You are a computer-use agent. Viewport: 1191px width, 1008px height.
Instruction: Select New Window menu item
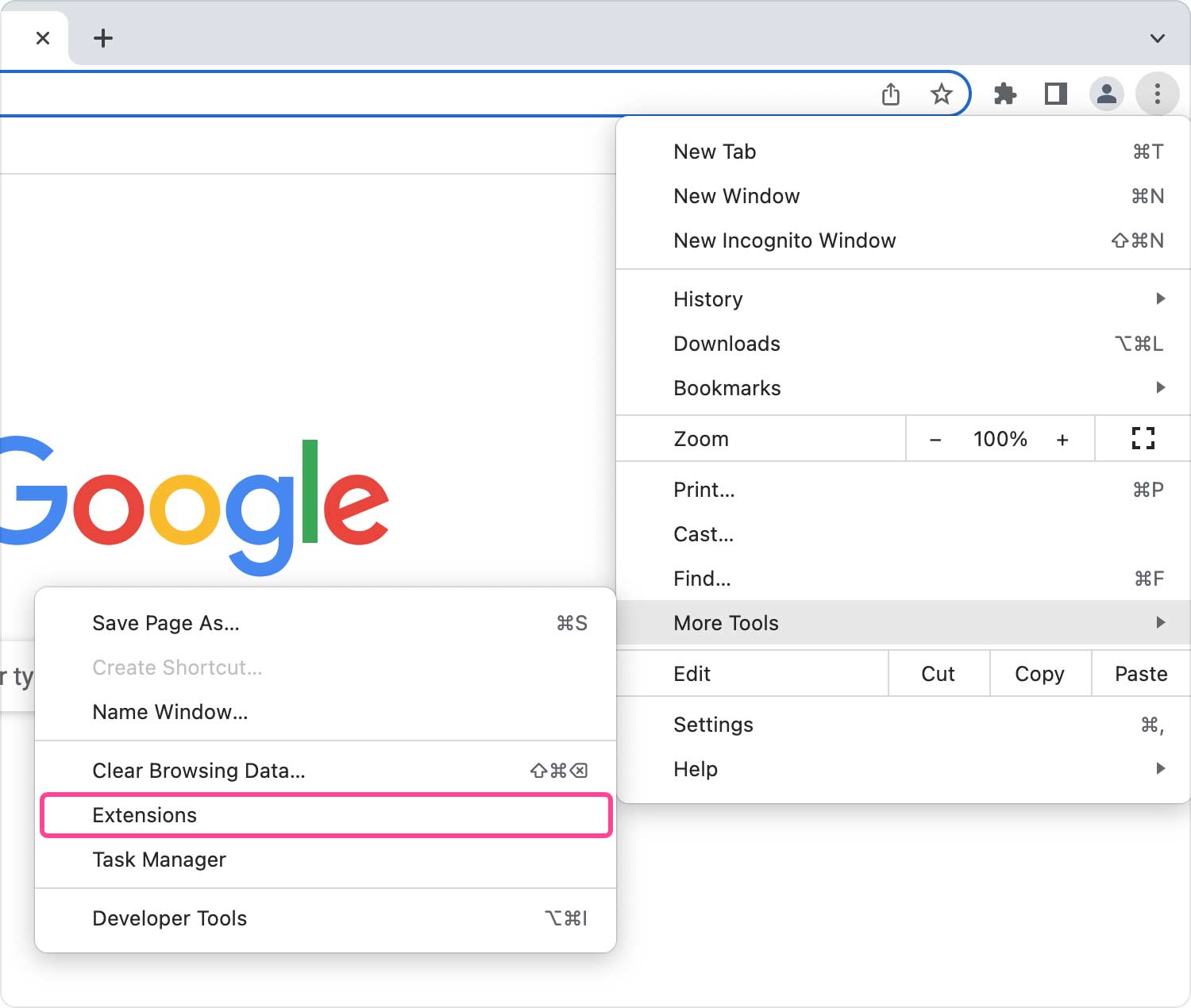[903, 196]
